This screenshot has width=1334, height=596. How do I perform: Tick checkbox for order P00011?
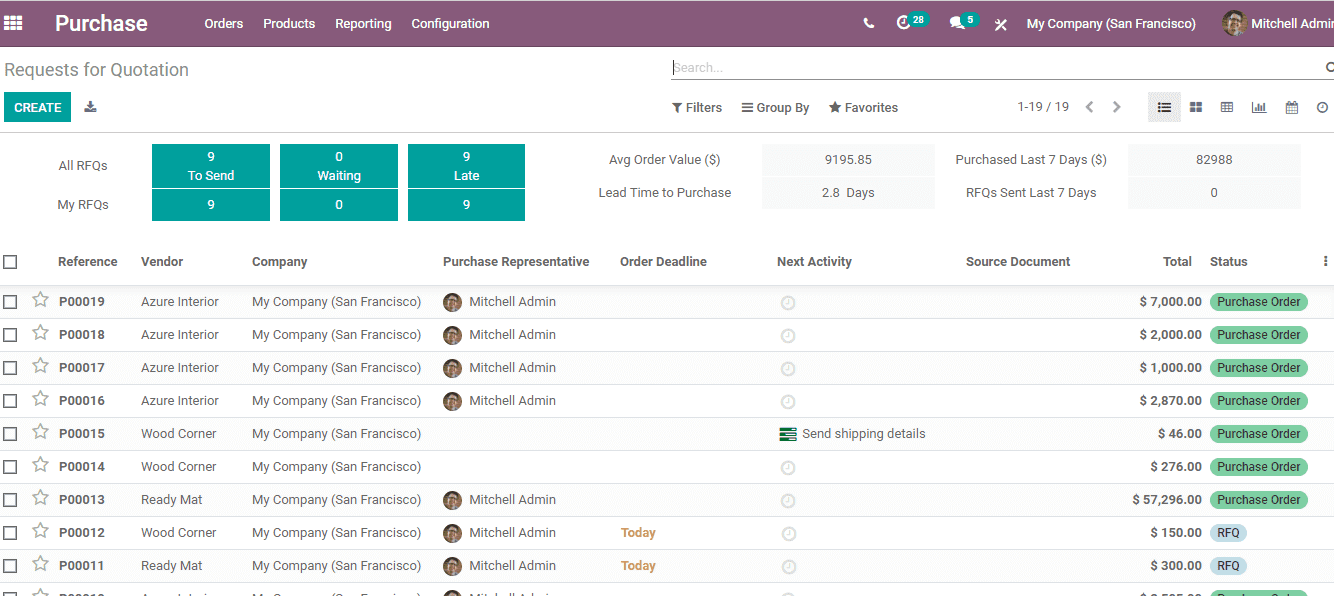10,566
